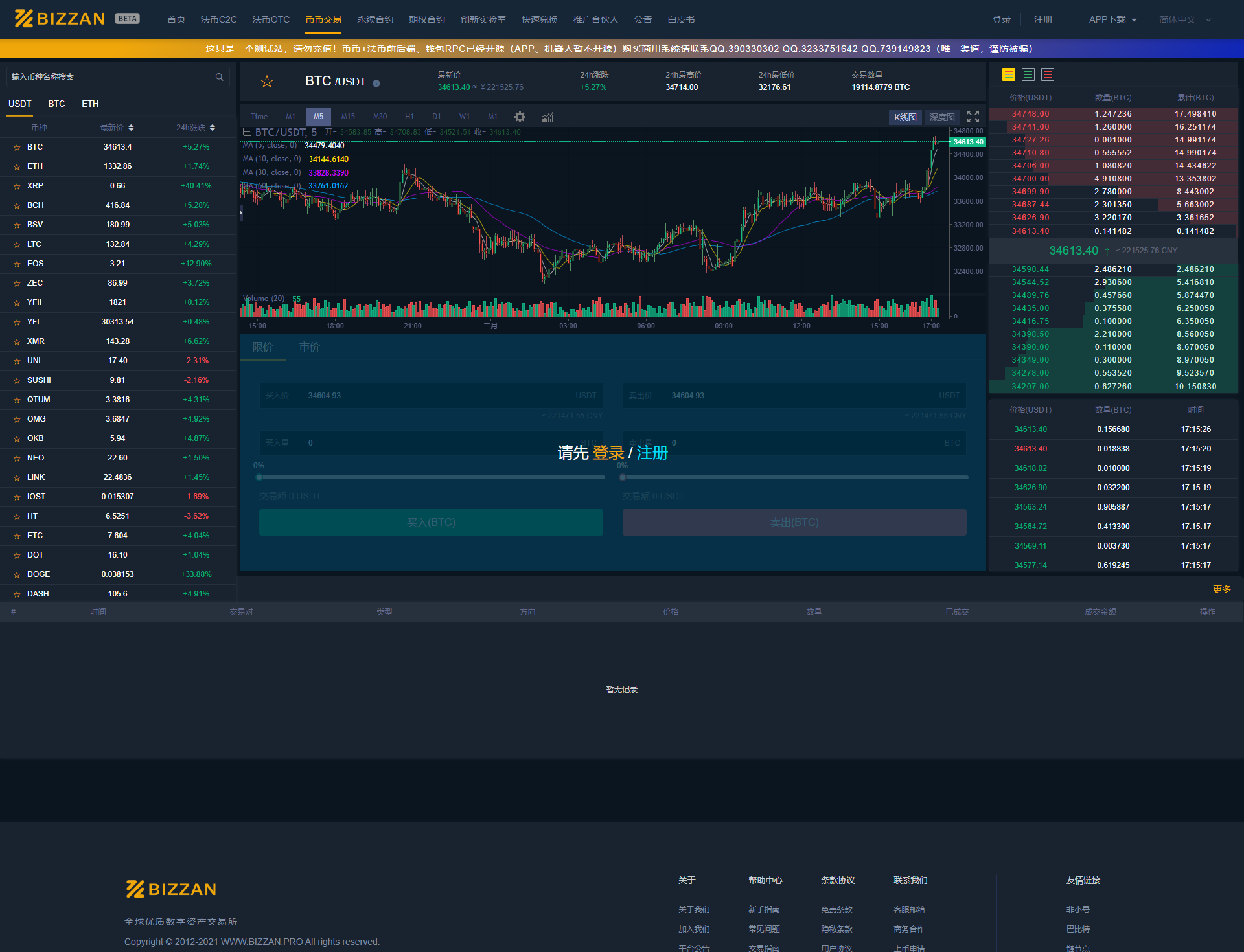Click the BIZZAN logo in header

[x=60, y=19]
